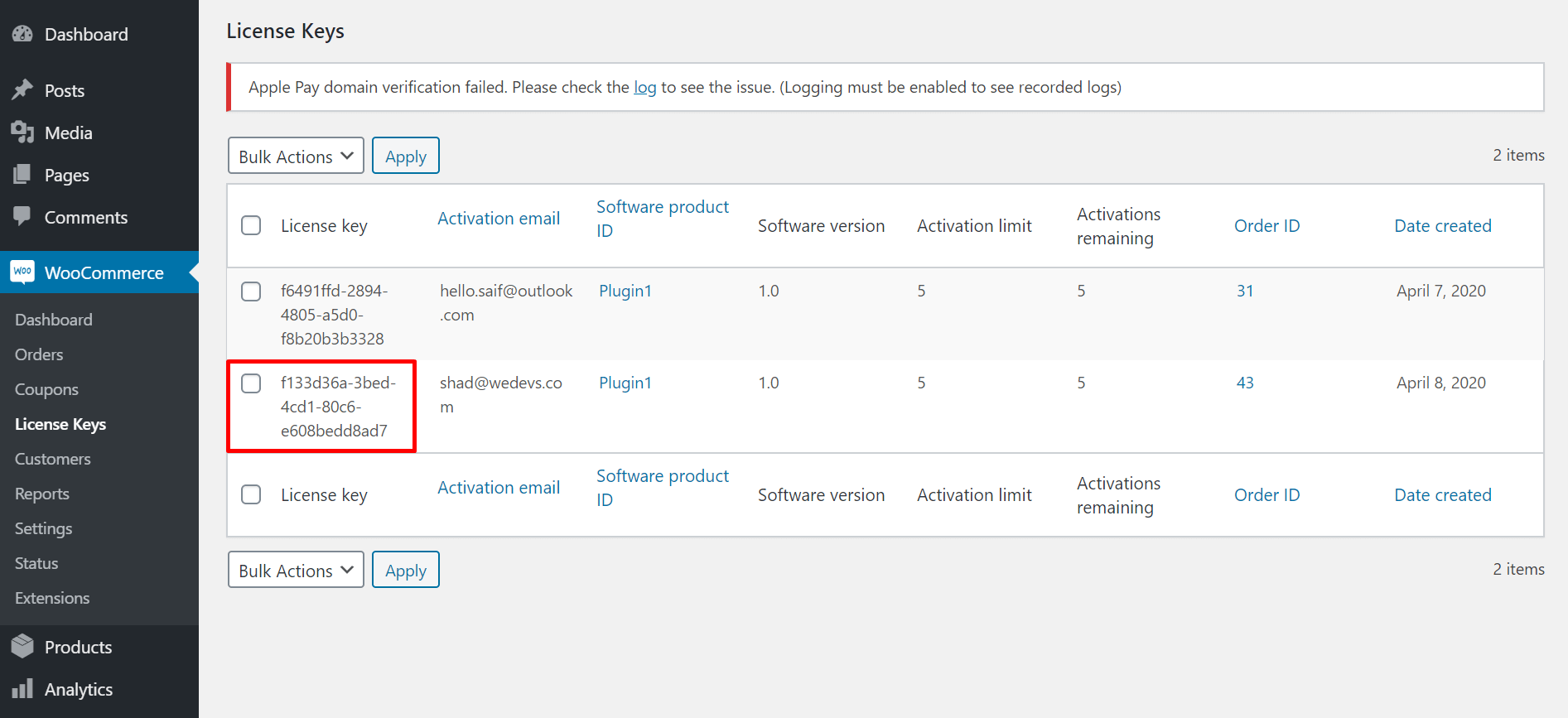Click the Analytics bar chart icon
The height and width of the screenshot is (718, 1568).
click(22, 688)
